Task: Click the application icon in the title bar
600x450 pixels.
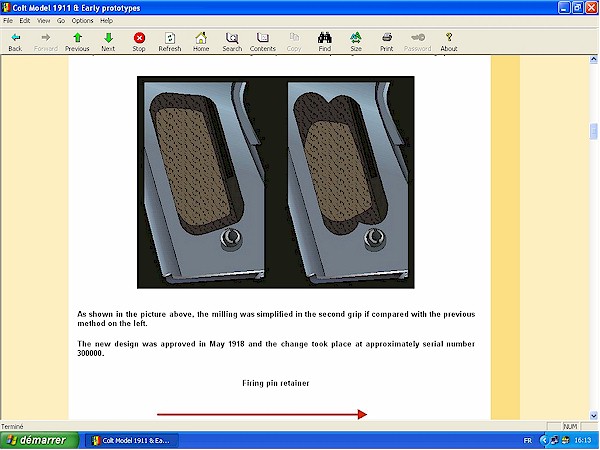Action: click(6, 7)
